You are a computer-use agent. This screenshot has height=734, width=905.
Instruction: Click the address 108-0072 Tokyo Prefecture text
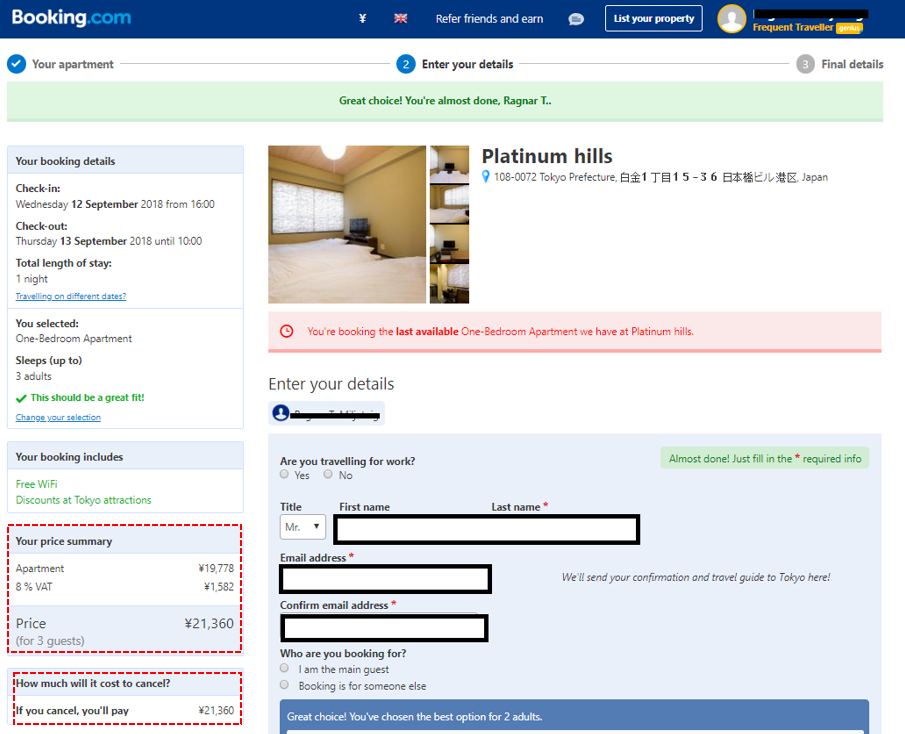[x=555, y=177]
